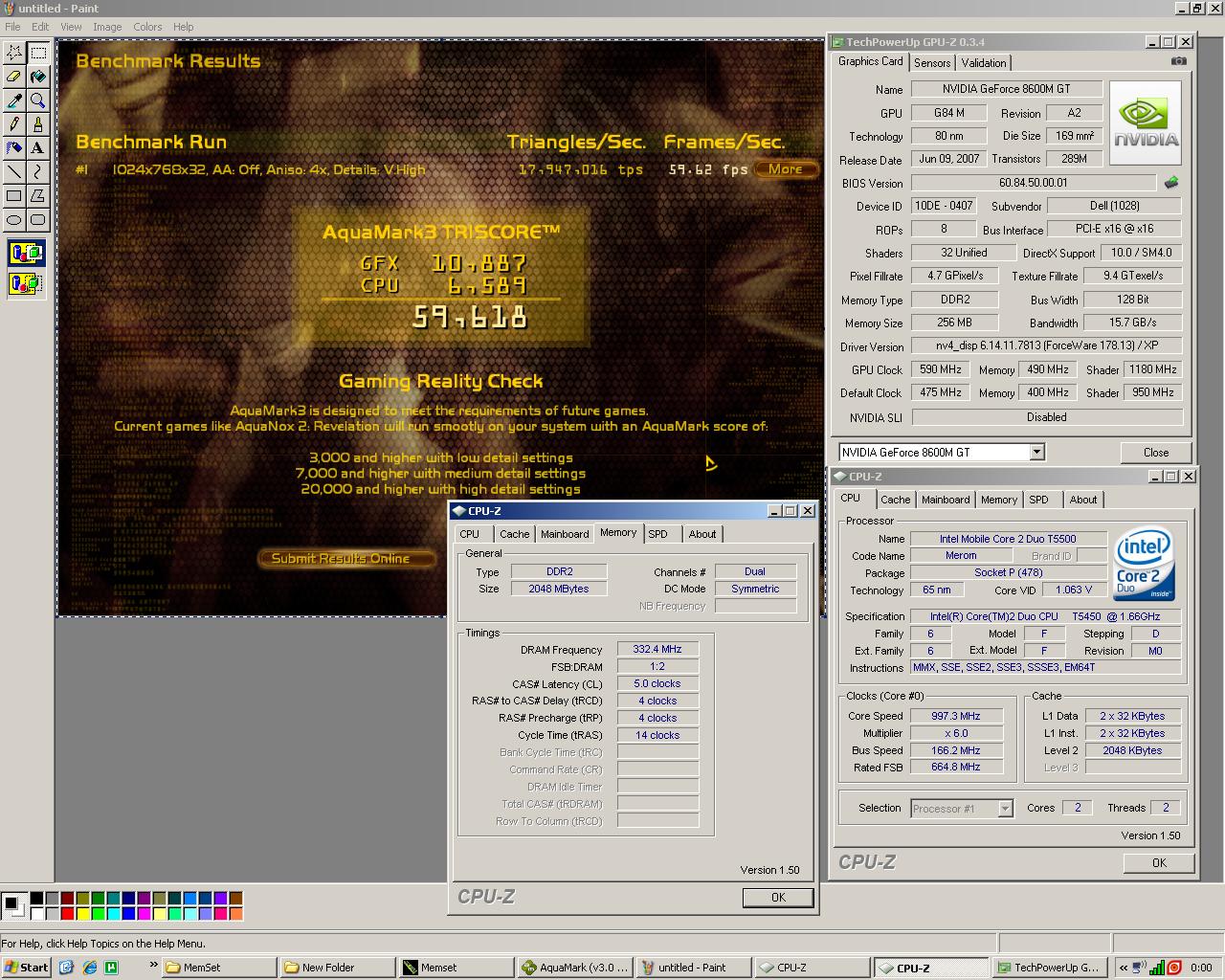Click the Edit menu in Paint

[40, 27]
